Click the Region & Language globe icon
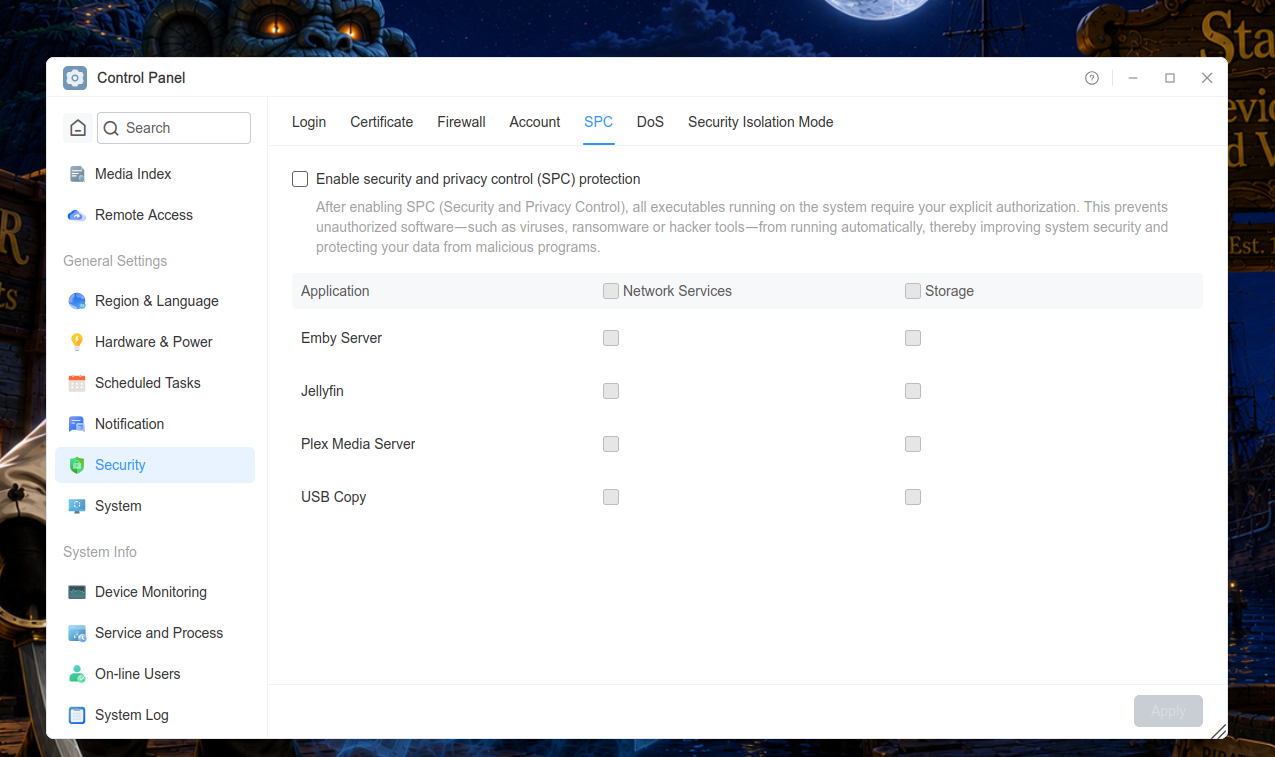The width and height of the screenshot is (1275, 757). coord(77,301)
